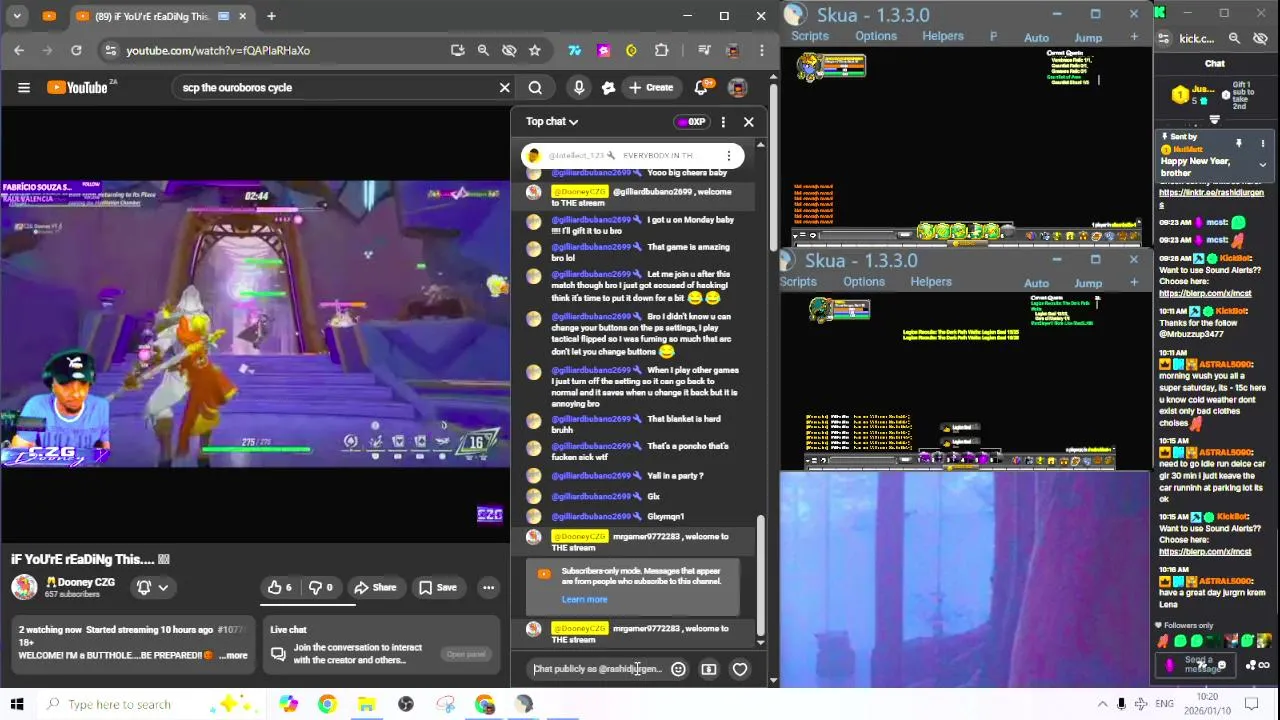Open live chat three-dot options
Screen dimensions: 1280x720
coord(723,122)
